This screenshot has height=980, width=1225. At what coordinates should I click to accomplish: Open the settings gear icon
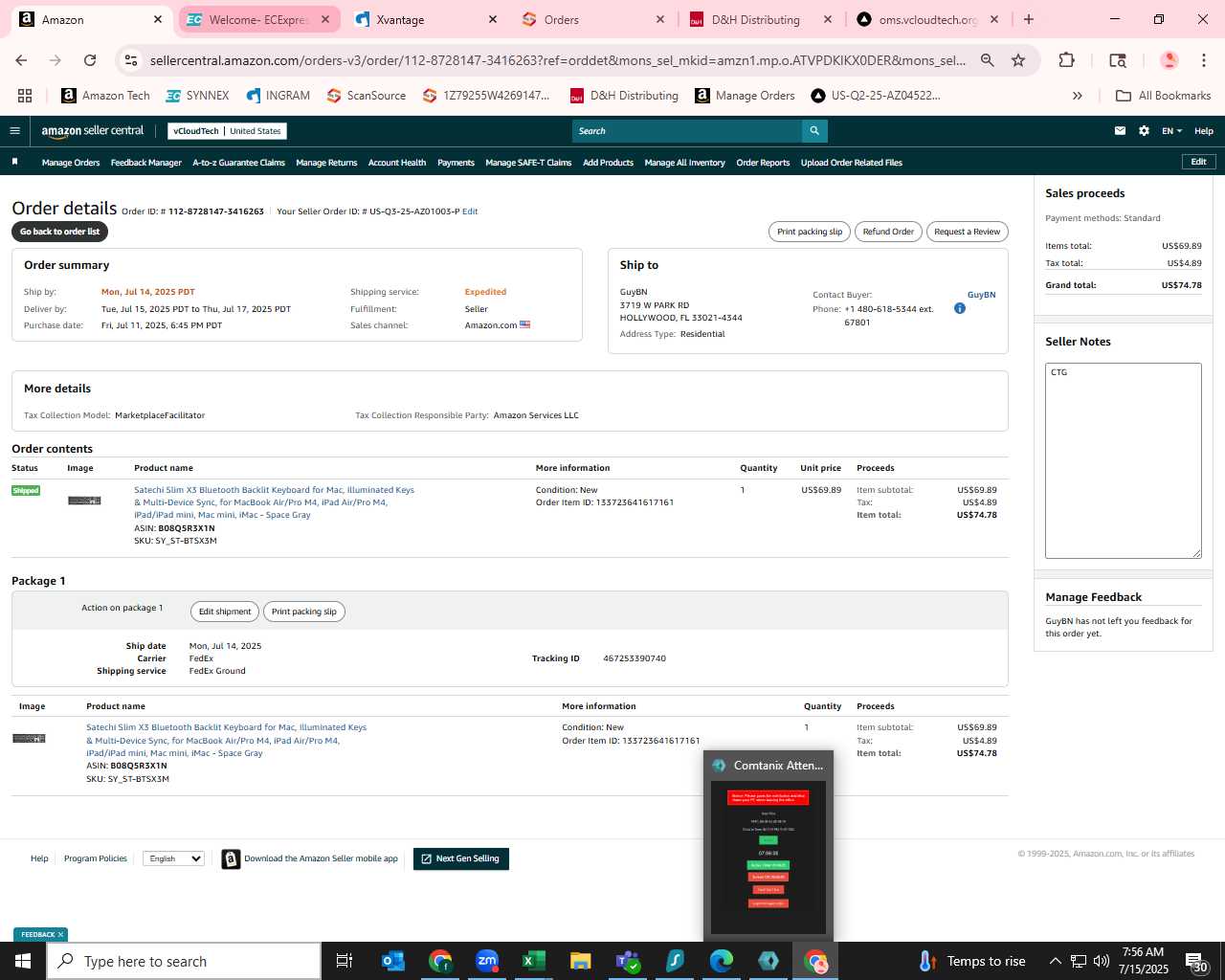1144,131
